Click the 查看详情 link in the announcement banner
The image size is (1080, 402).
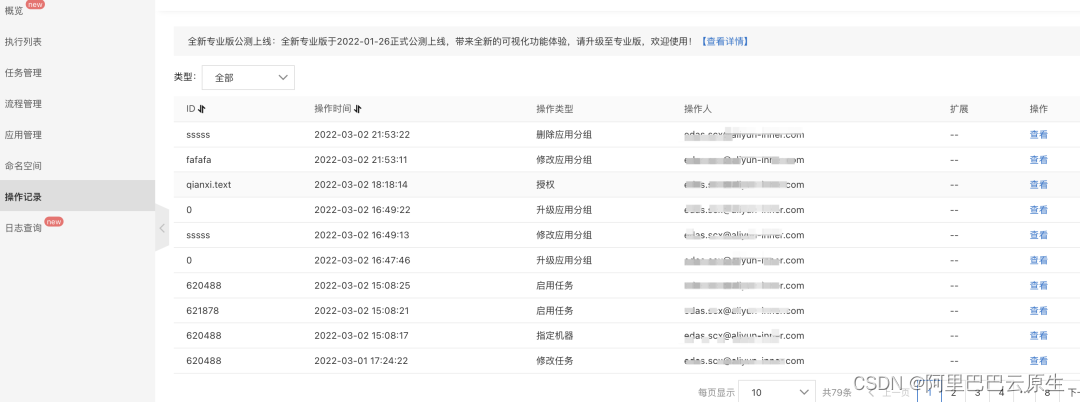(724, 42)
